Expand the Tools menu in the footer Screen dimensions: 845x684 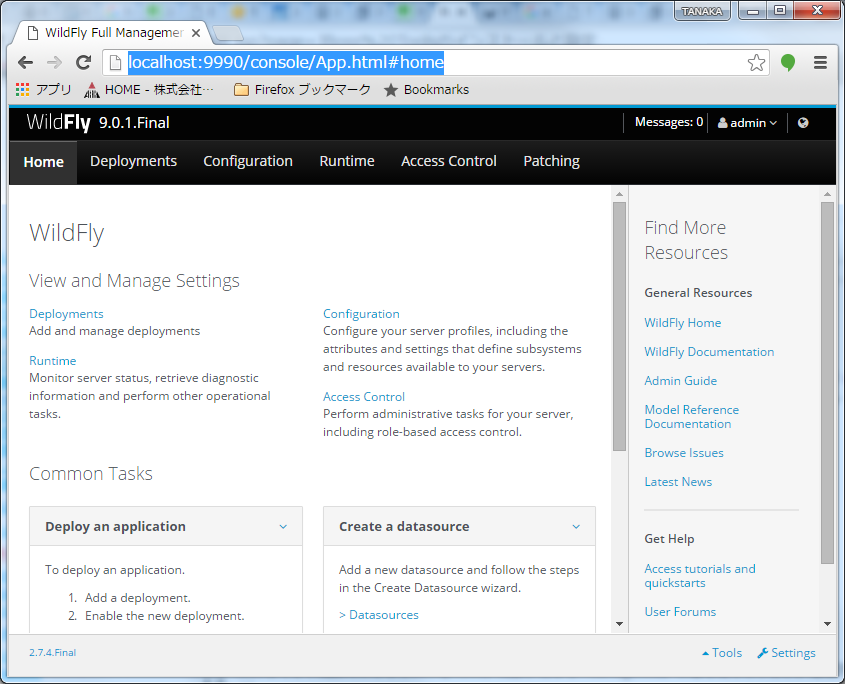[x=722, y=653]
